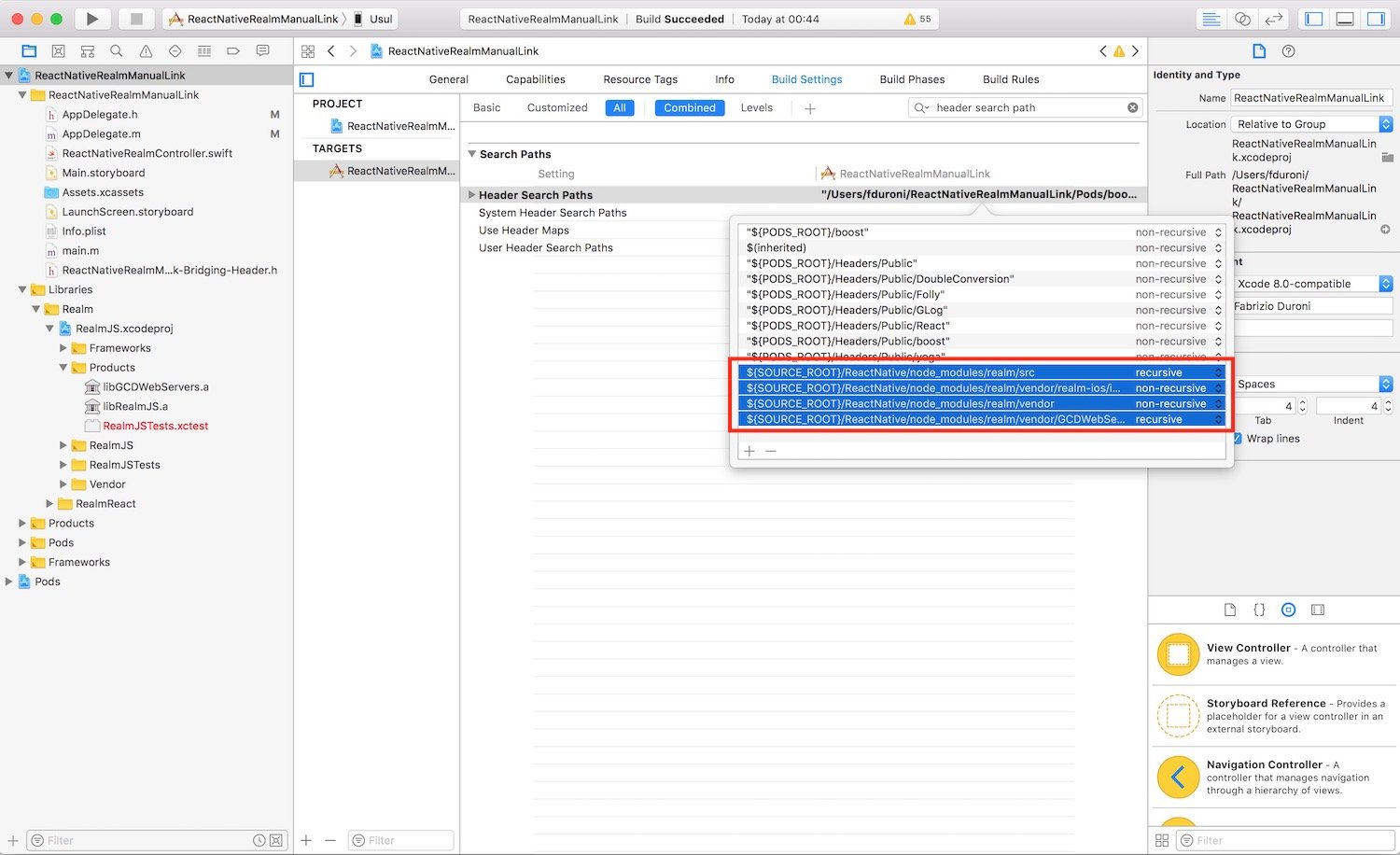Add a new header search path entry
1400x855 pixels.
pos(749,451)
